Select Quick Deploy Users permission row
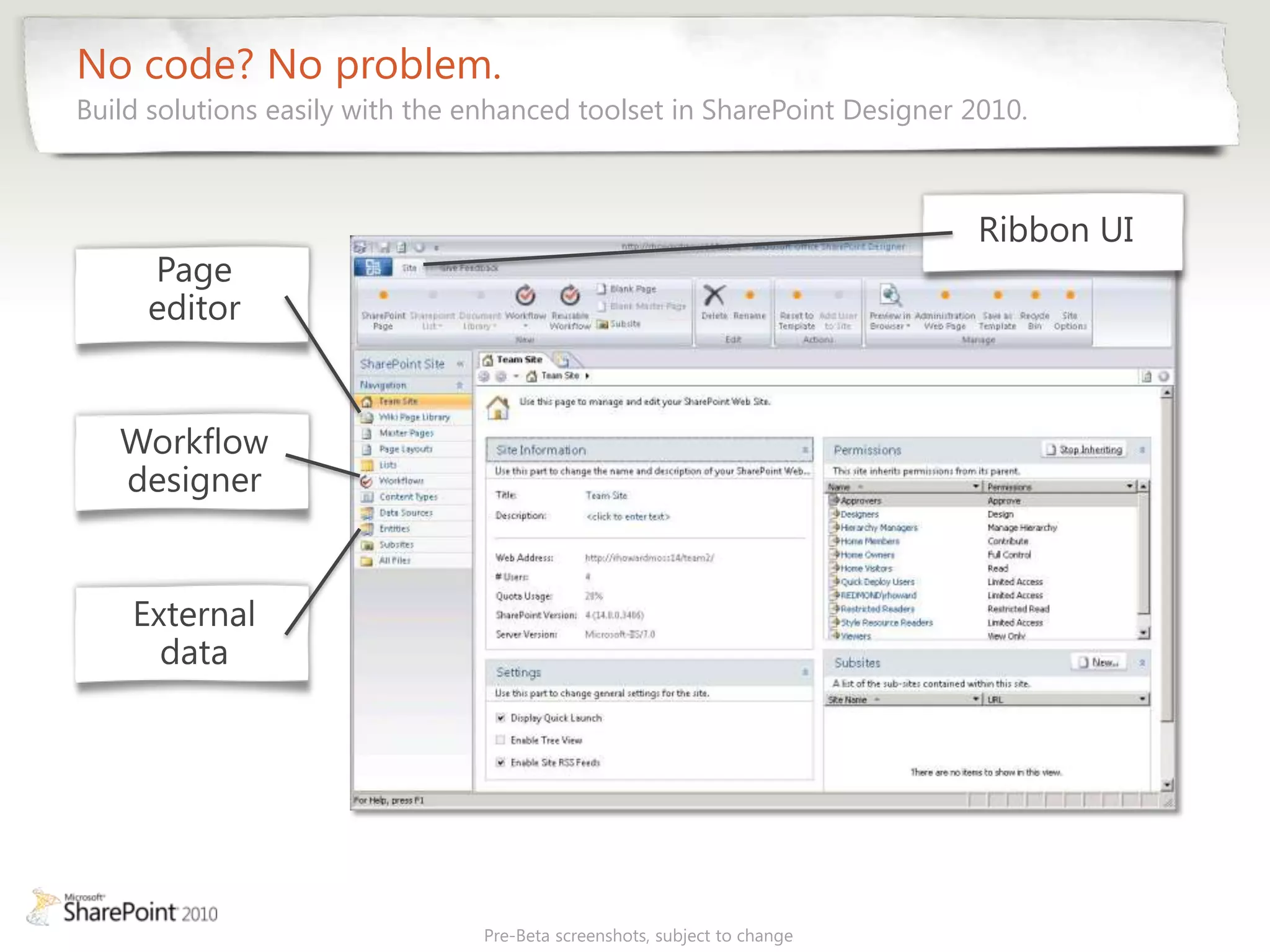 tap(983, 582)
